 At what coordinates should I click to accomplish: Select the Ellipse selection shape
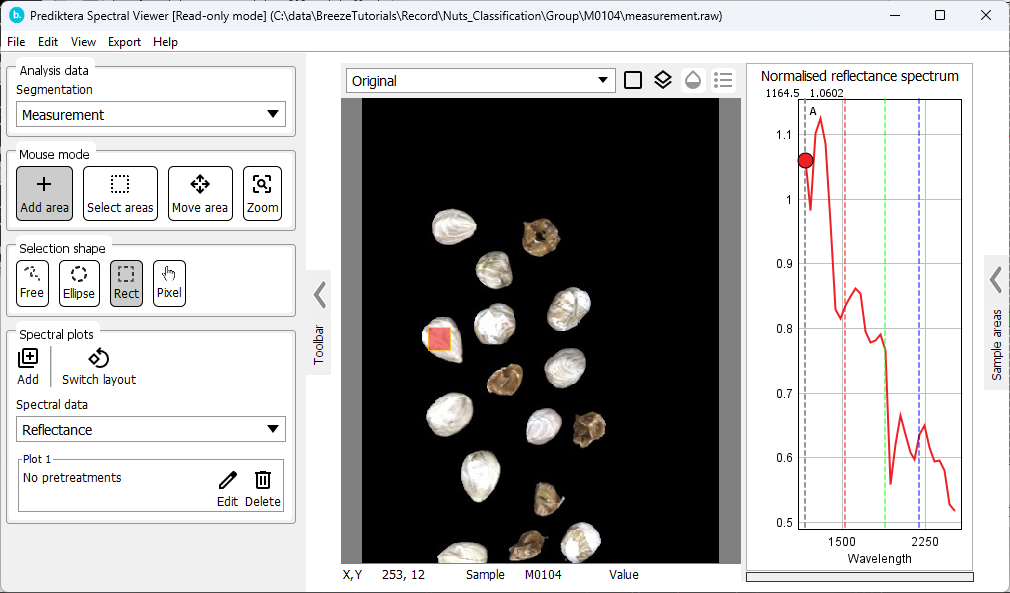click(78, 283)
